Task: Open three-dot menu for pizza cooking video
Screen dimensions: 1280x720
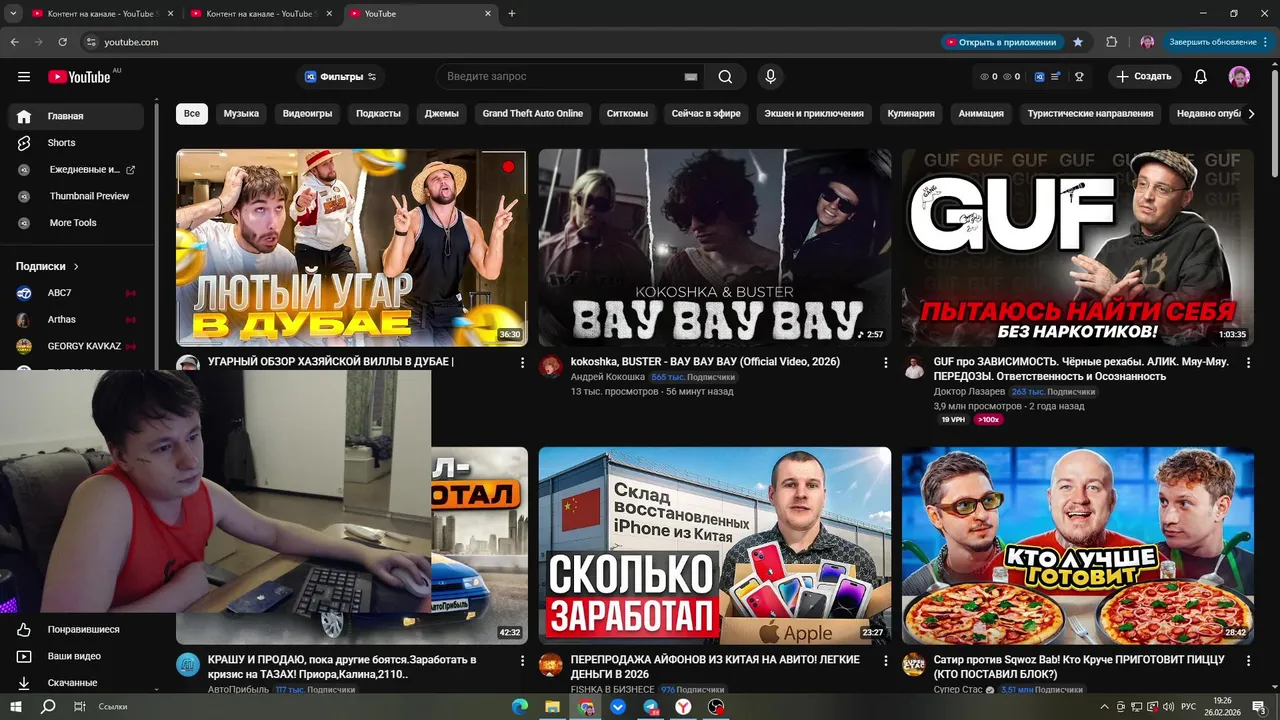Action: pos(1248,661)
